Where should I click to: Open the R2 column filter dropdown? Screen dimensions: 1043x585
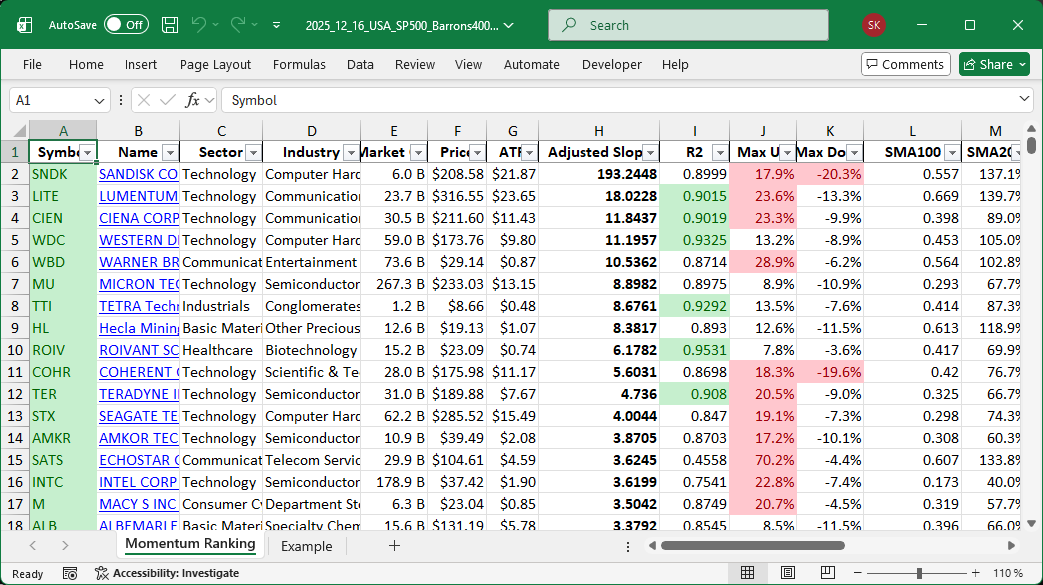coord(719,152)
